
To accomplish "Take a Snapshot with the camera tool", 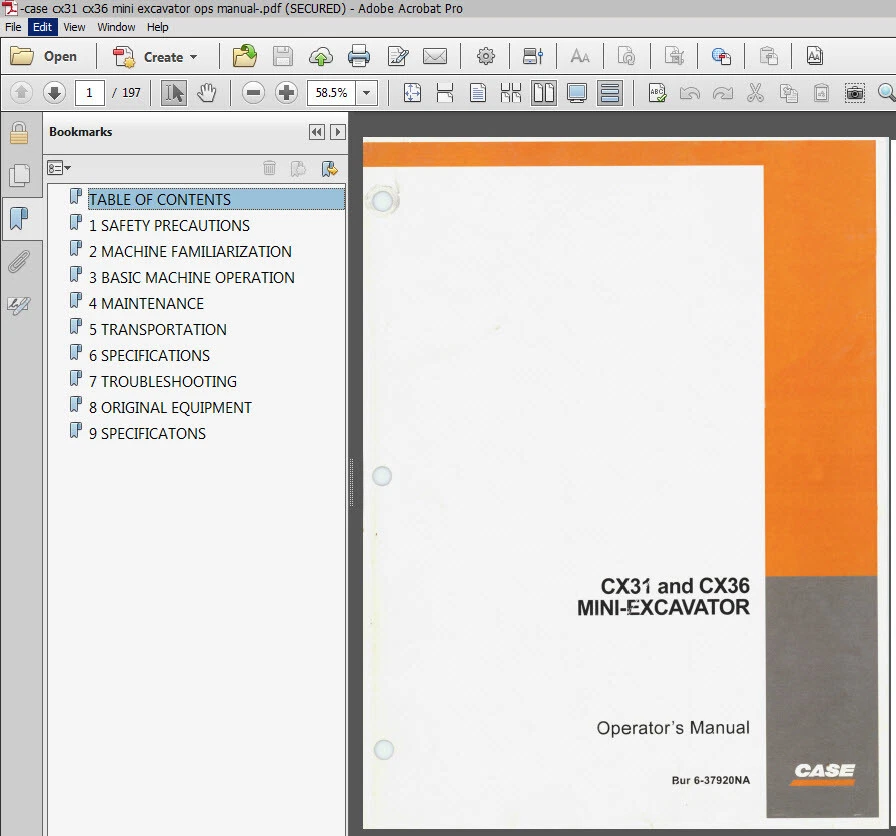I will [x=855, y=92].
